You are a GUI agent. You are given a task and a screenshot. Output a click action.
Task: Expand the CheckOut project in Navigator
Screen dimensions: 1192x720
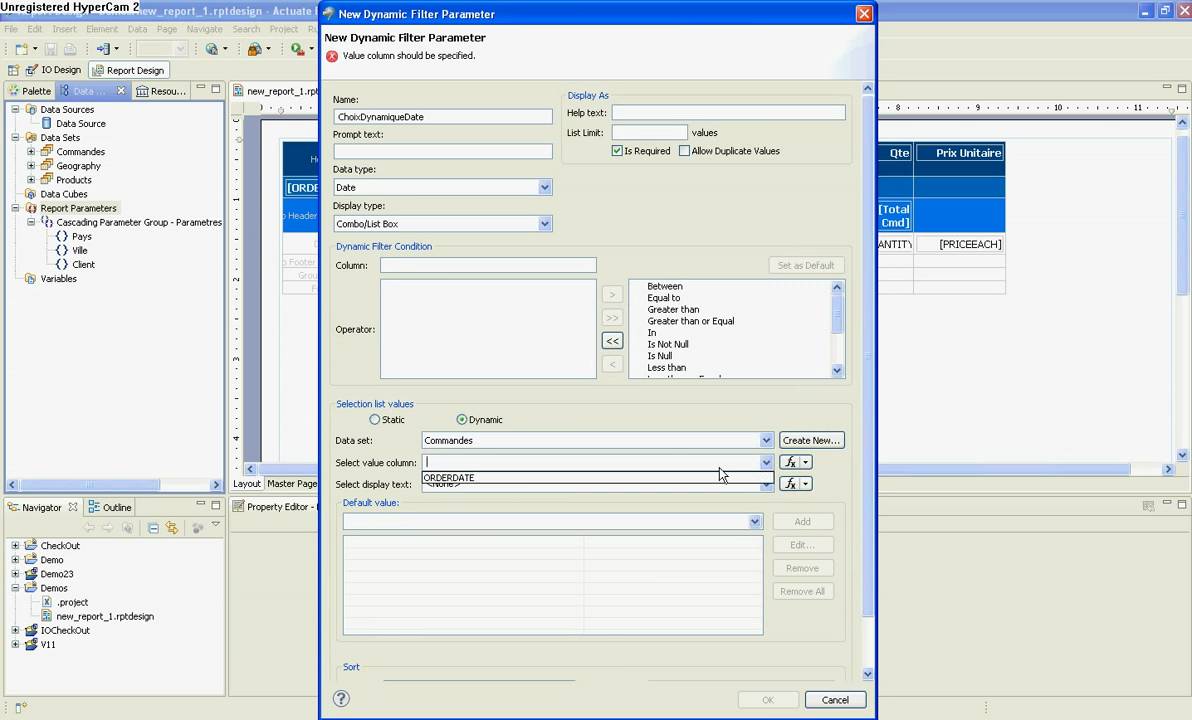[15, 545]
